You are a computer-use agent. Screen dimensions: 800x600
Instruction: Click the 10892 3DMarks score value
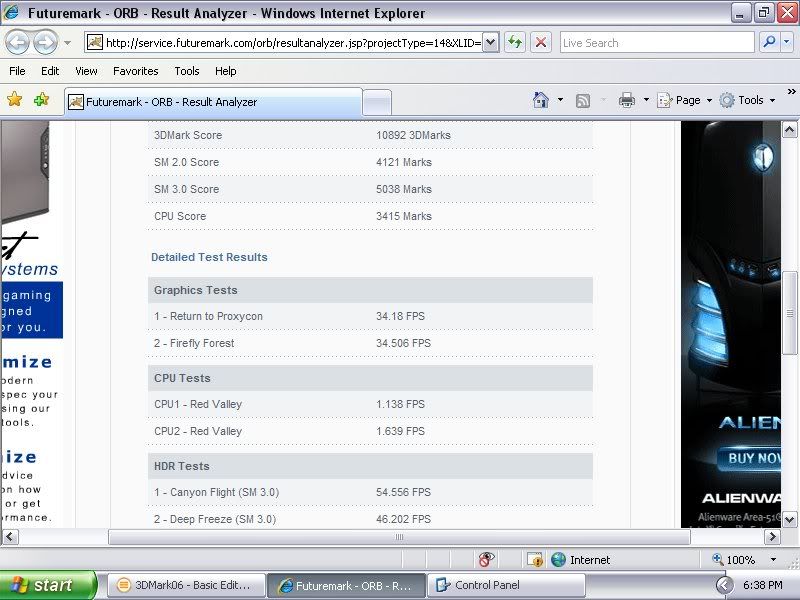click(x=413, y=135)
